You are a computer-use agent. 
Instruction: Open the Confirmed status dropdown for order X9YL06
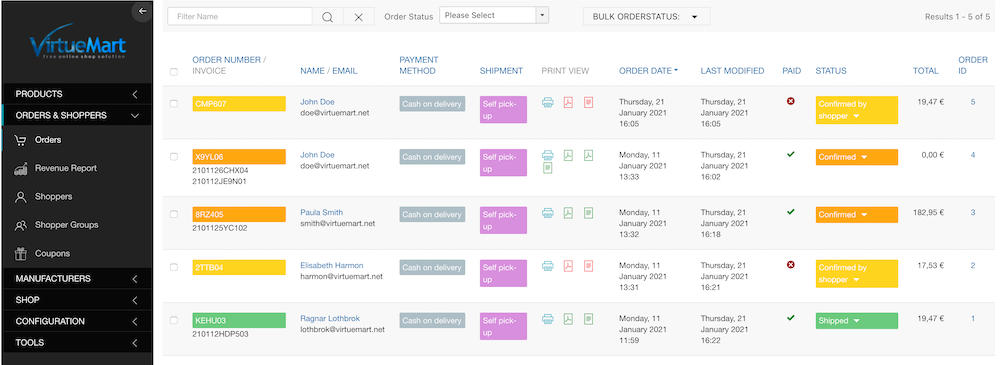pyautogui.click(x=857, y=157)
